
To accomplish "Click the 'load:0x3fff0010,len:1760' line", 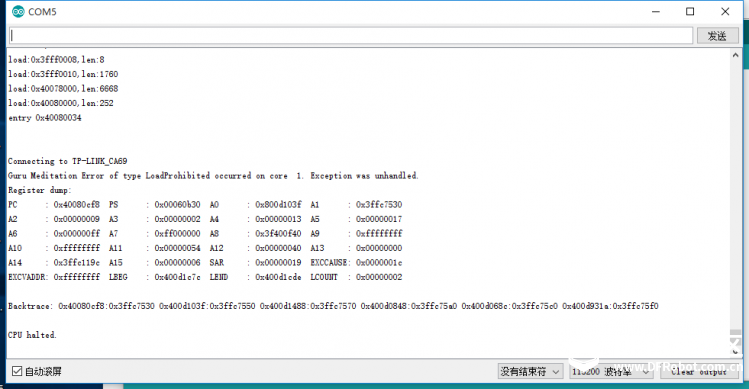I will pos(63,74).
